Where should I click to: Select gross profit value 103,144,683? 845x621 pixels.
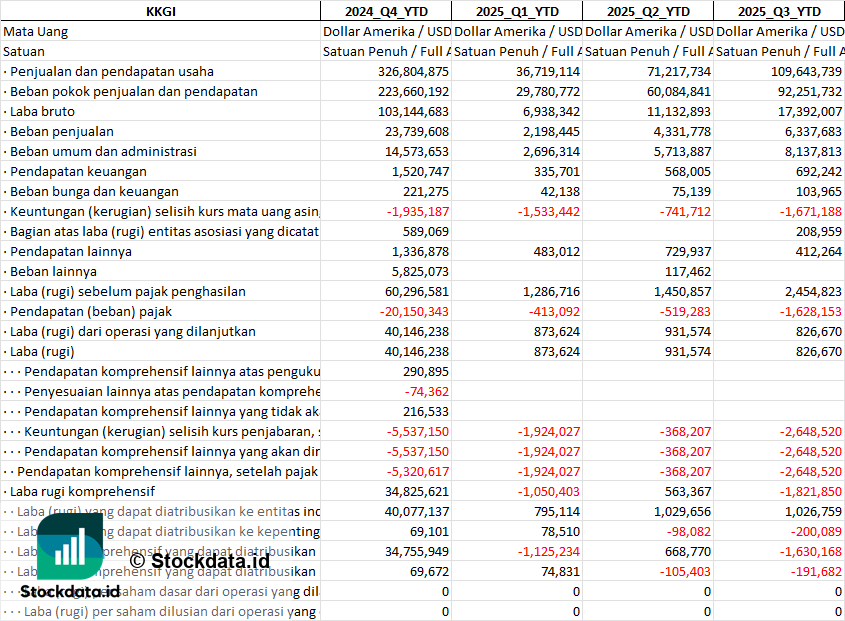[413, 111]
